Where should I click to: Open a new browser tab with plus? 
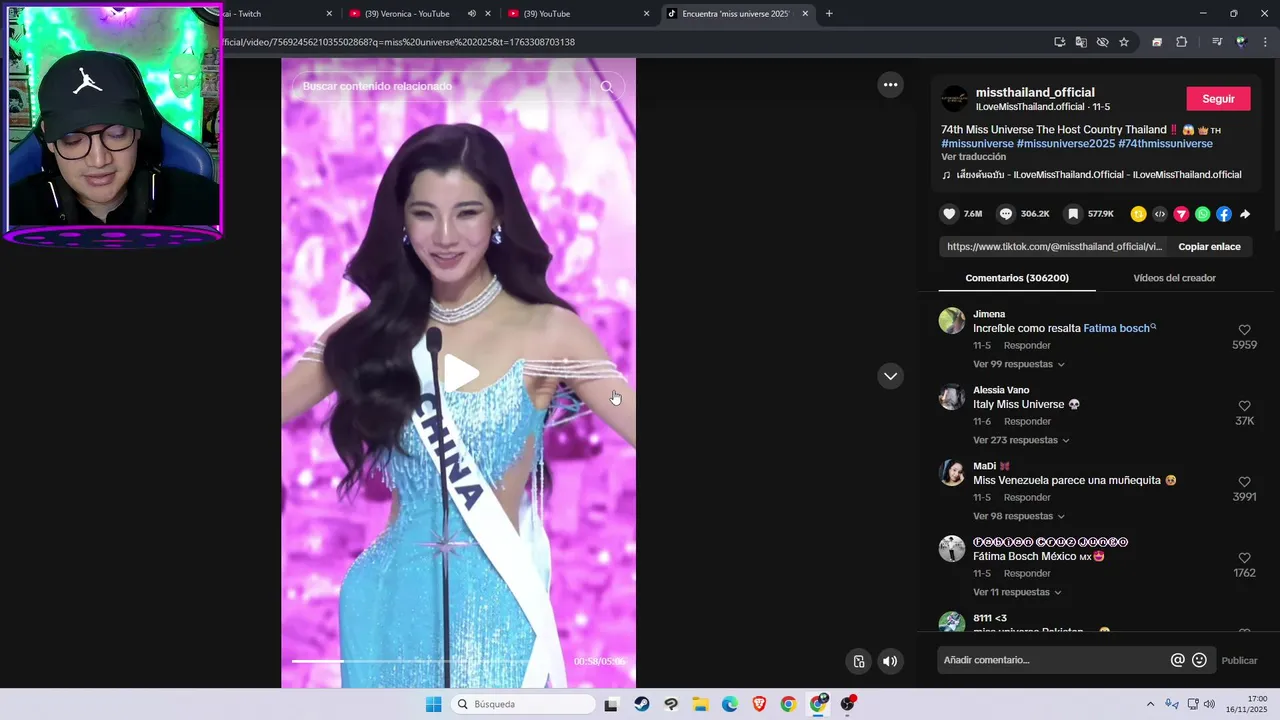pyautogui.click(x=829, y=14)
